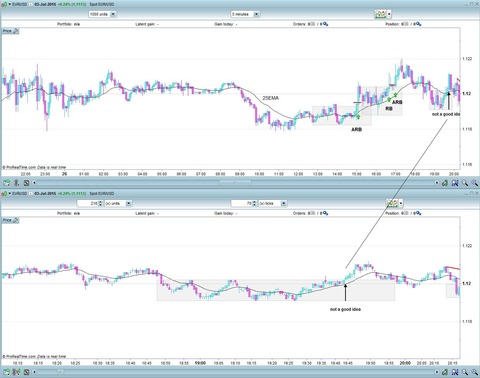Image resolution: width=480 pixels, height=378 pixels.
Task: Expand the arrow beside the top chart instrument icon
Action: (x=9, y=4)
